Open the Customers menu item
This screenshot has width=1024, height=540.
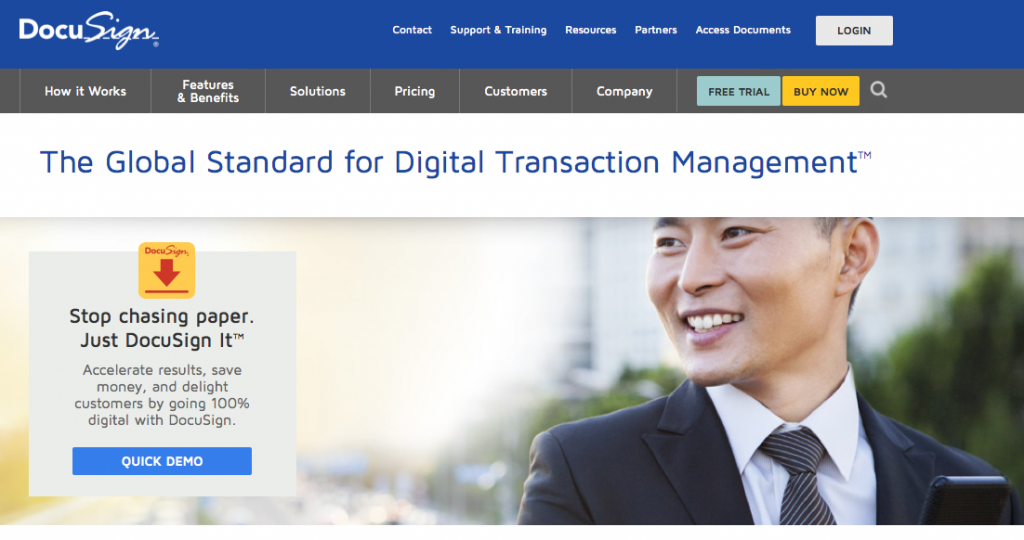(516, 91)
